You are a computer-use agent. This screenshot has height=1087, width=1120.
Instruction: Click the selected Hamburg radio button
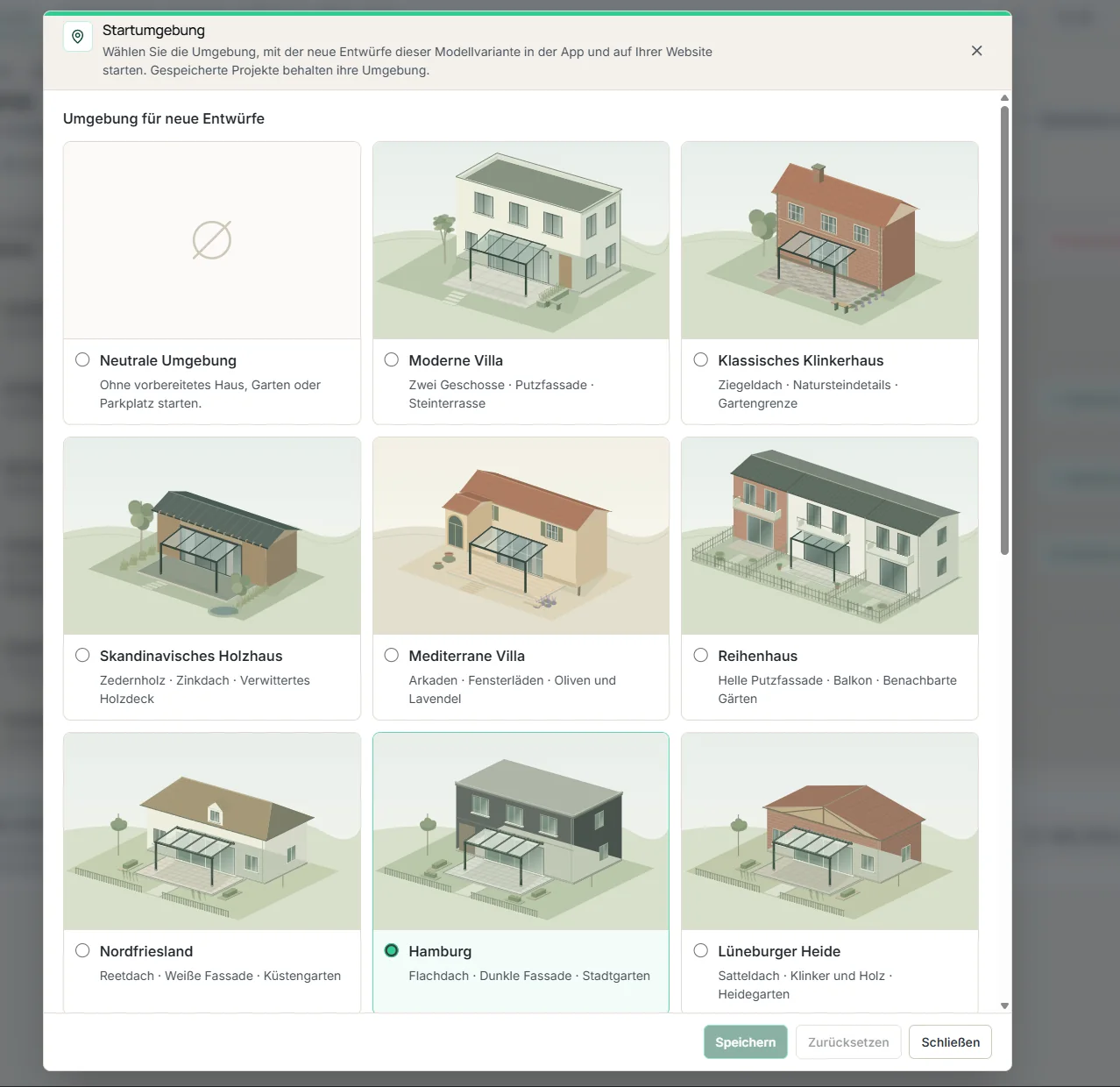coord(392,950)
